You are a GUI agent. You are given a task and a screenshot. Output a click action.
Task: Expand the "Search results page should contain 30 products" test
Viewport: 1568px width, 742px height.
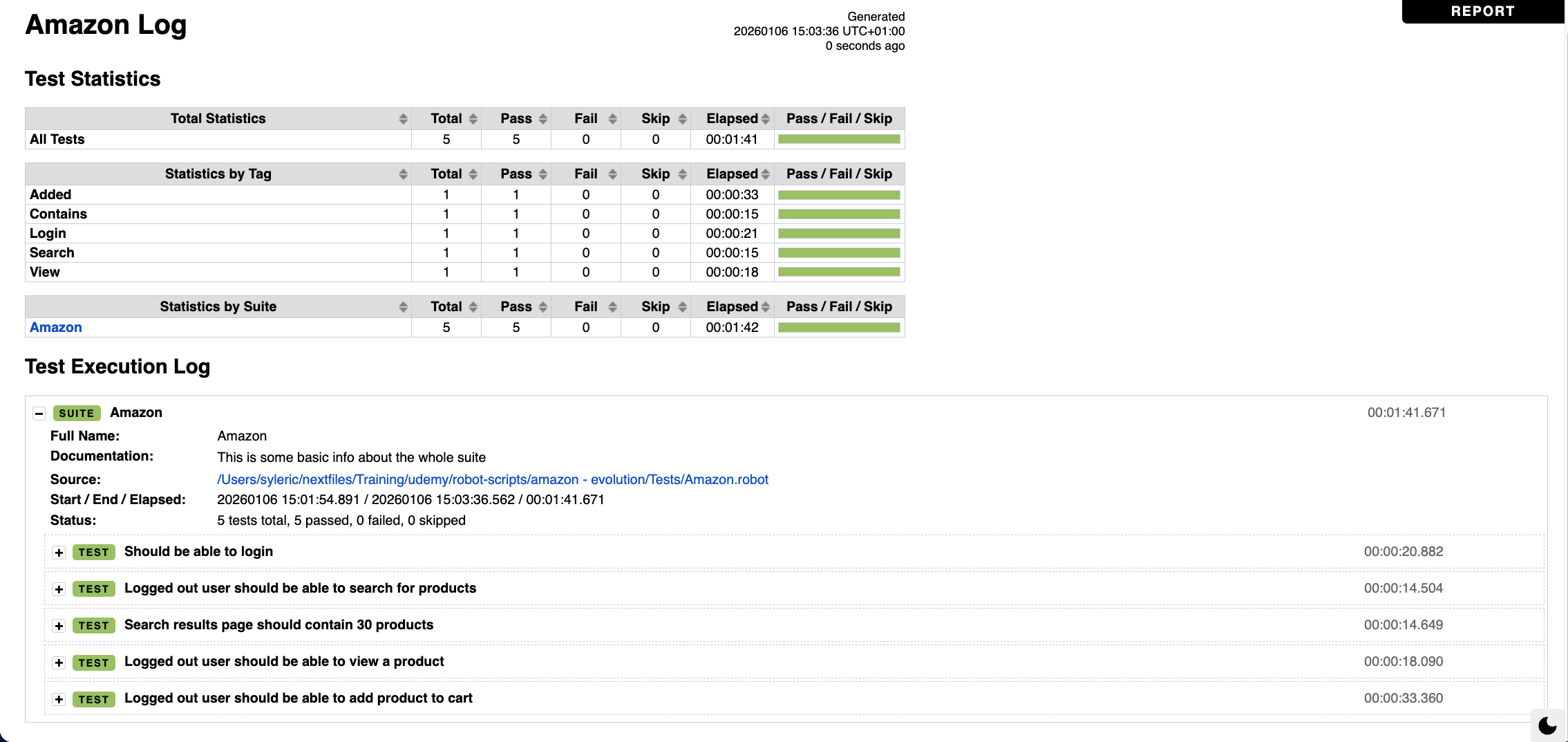click(x=59, y=625)
